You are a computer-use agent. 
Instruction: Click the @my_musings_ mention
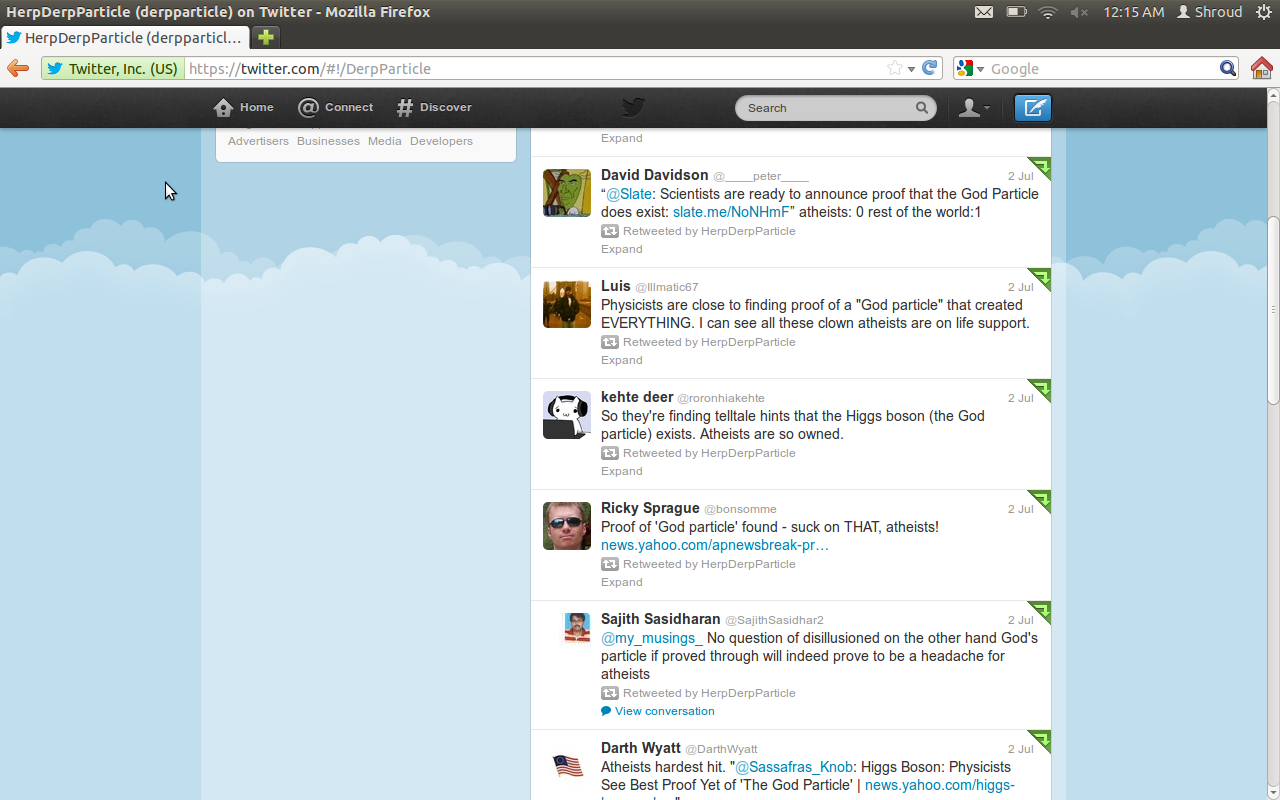point(652,638)
